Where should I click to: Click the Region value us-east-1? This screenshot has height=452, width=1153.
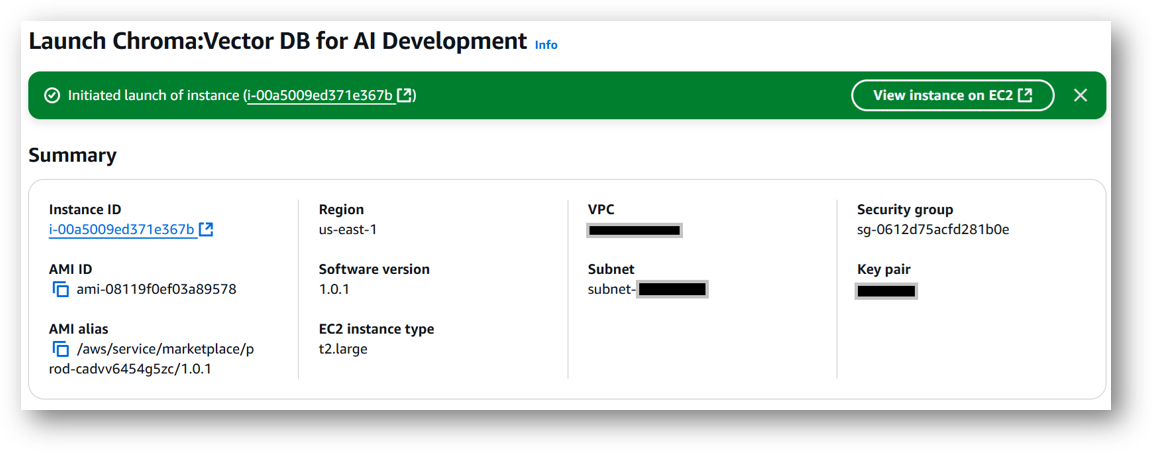pyautogui.click(x=348, y=229)
